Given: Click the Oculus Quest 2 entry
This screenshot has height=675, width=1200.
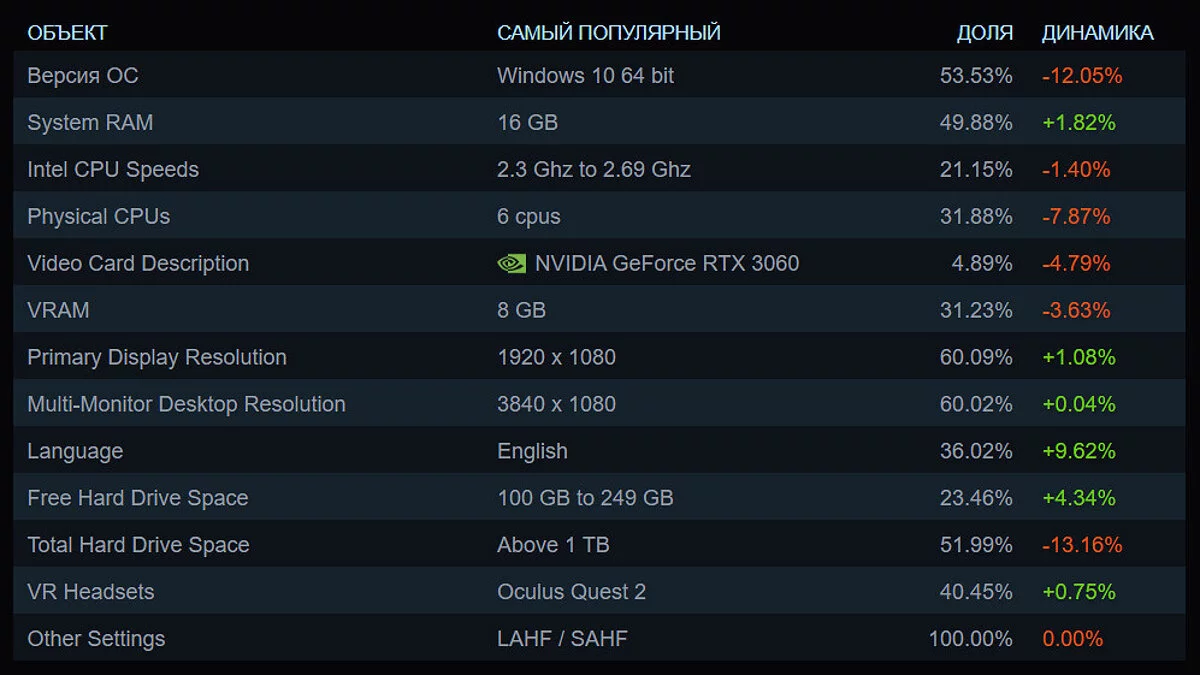Looking at the screenshot, I should [571, 593].
